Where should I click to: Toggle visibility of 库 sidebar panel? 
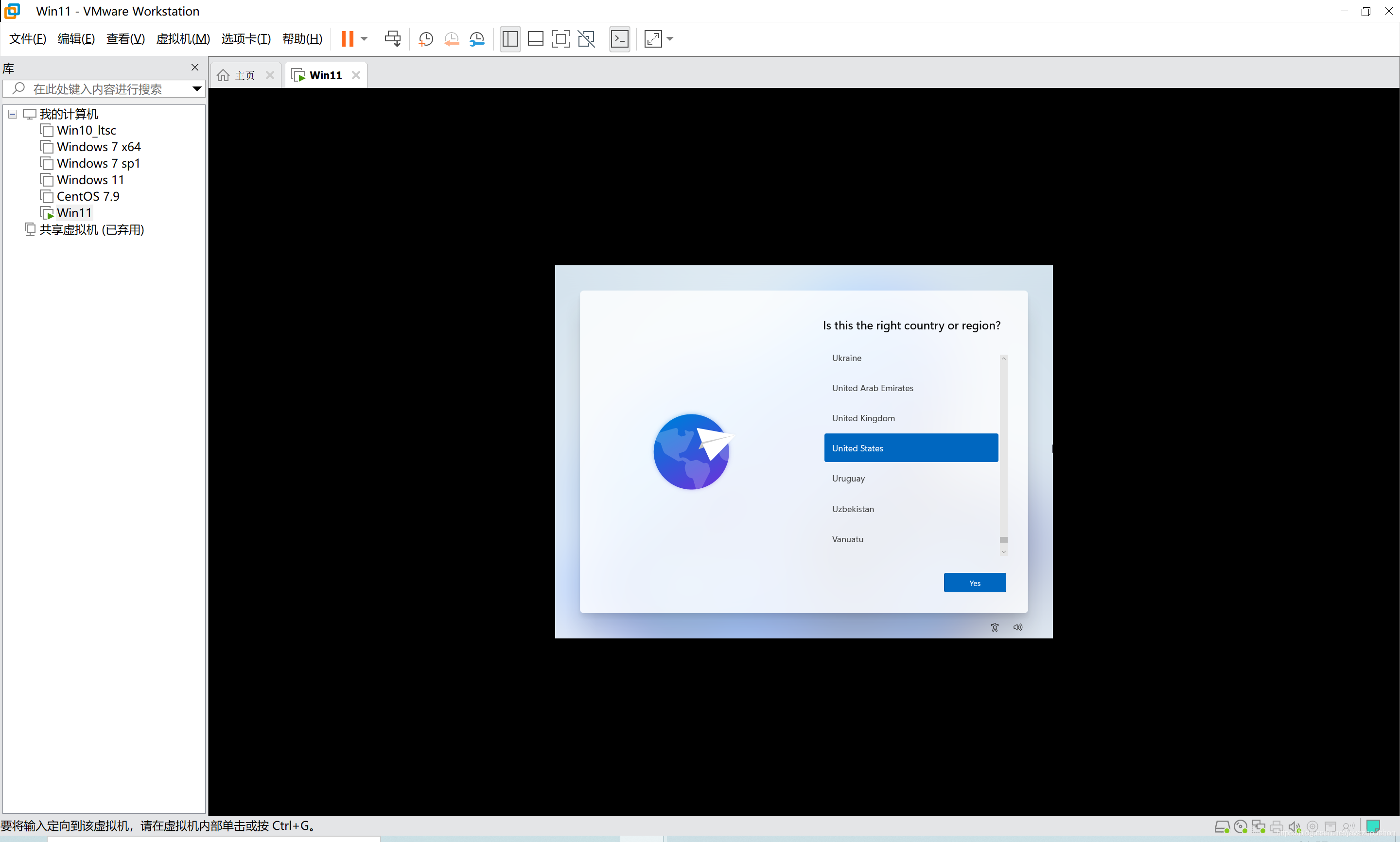[196, 66]
